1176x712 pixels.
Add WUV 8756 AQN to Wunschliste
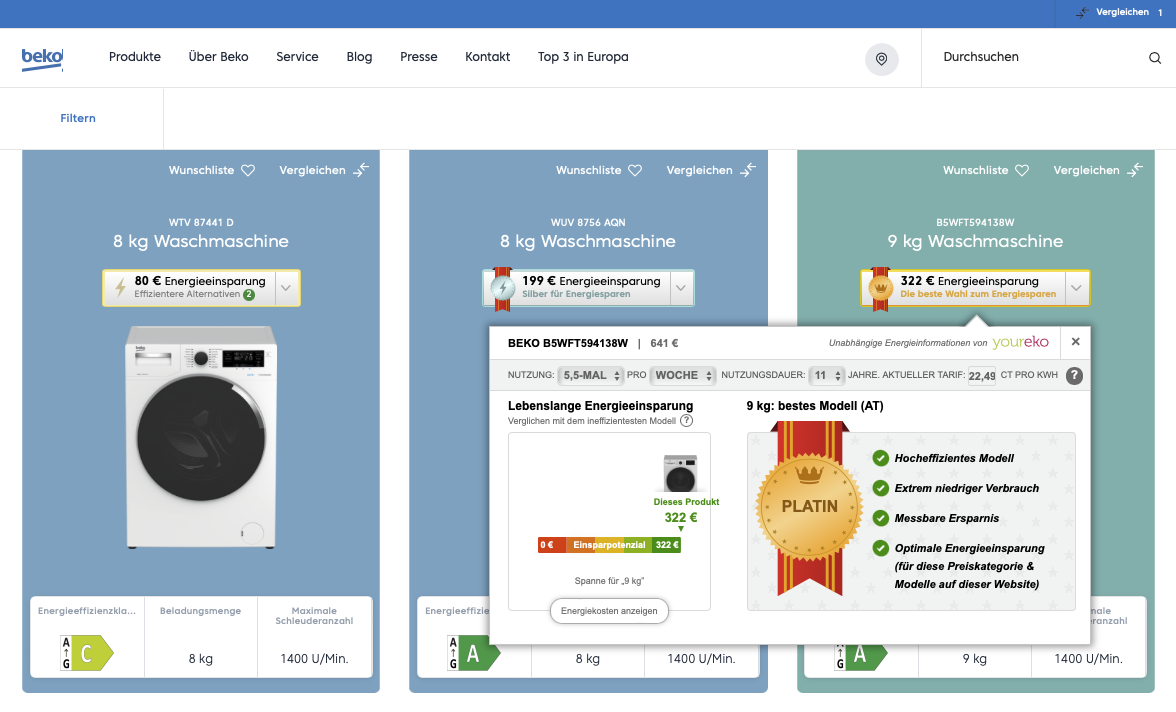599,170
